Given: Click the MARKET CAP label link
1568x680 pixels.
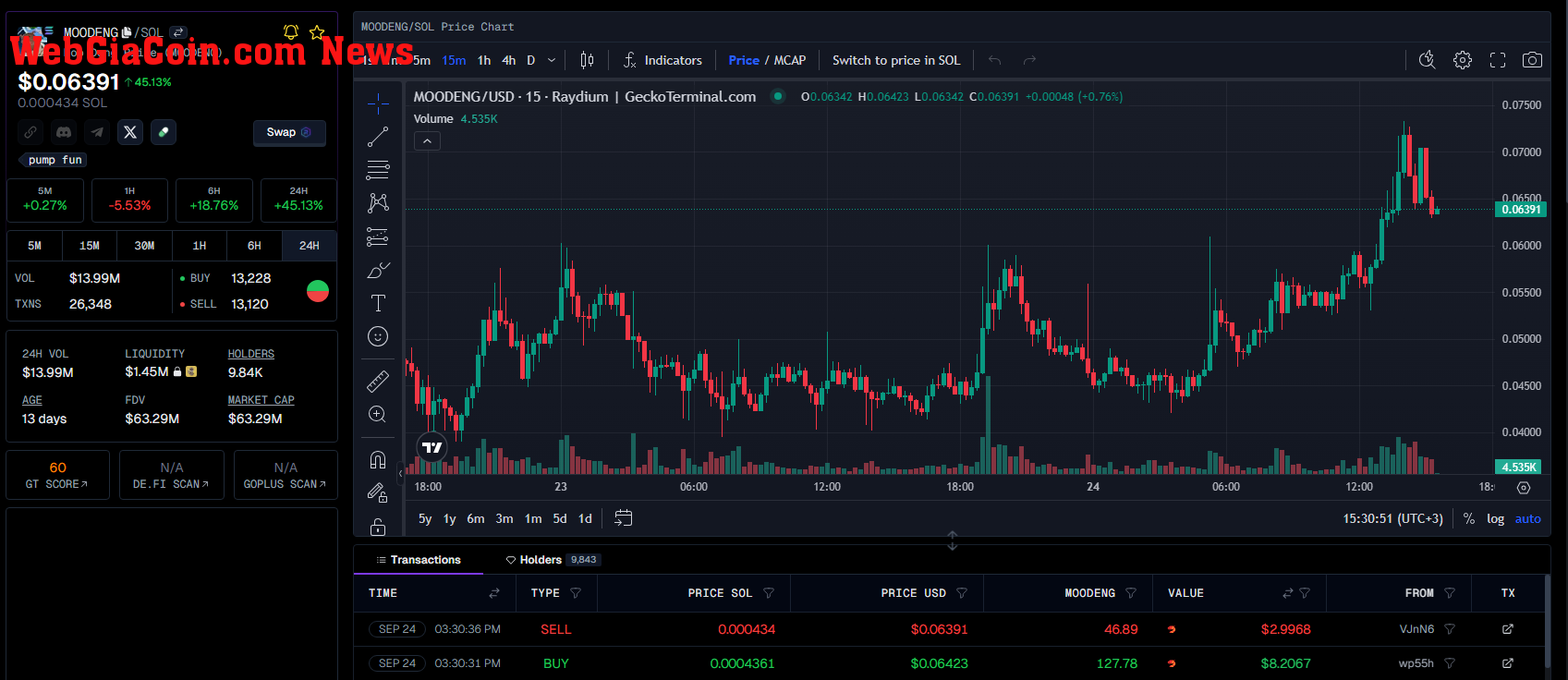Looking at the screenshot, I should [261, 400].
